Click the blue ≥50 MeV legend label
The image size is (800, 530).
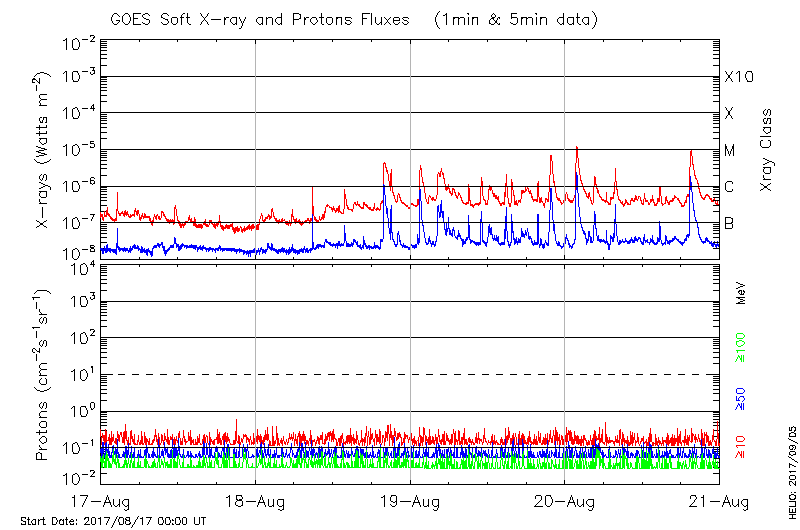click(x=741, y=396)
